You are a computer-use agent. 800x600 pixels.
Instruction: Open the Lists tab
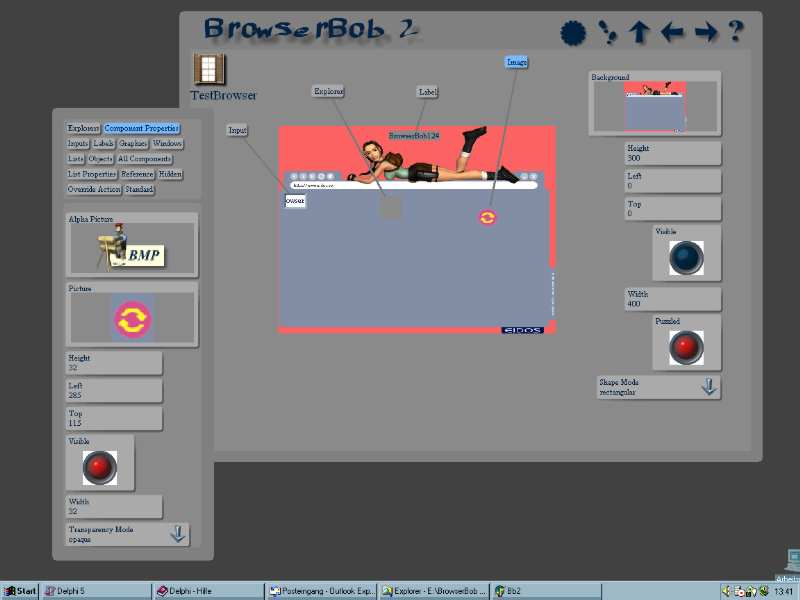tap(76, 159)
